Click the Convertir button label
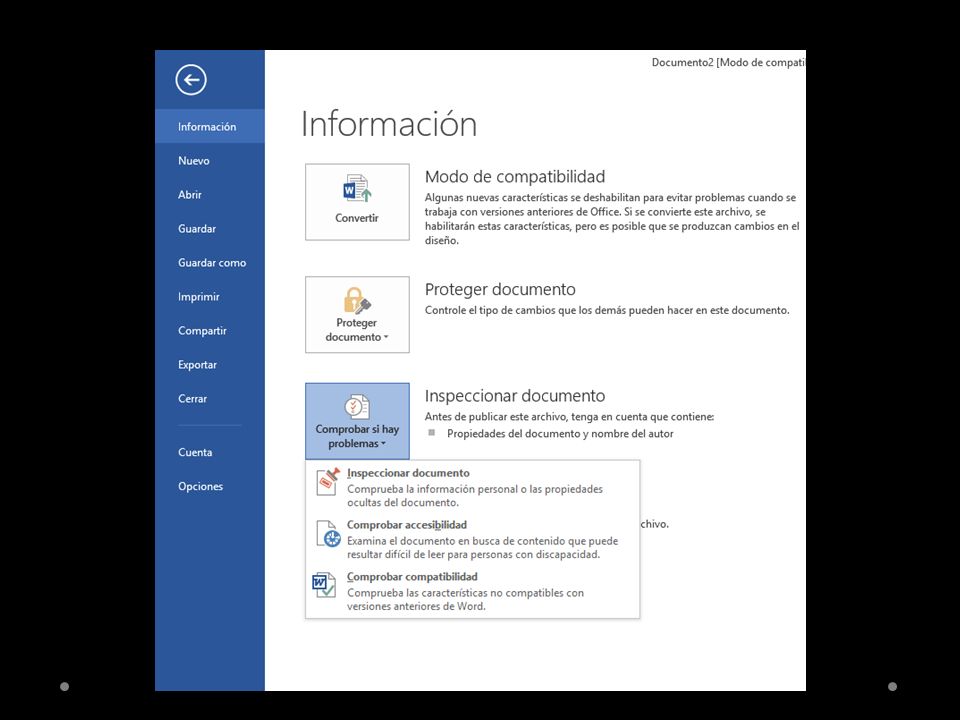960x720 pixels. pos(357,218)
